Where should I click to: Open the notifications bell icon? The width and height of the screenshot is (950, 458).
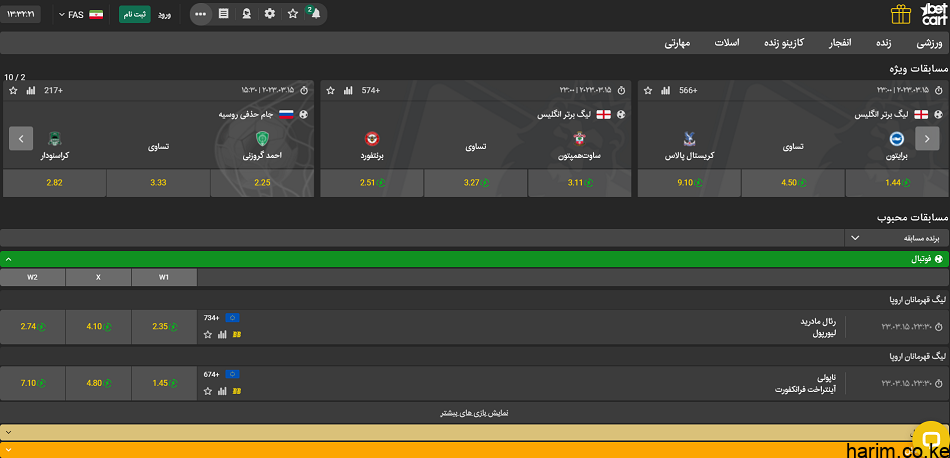[x=315, y=14]
